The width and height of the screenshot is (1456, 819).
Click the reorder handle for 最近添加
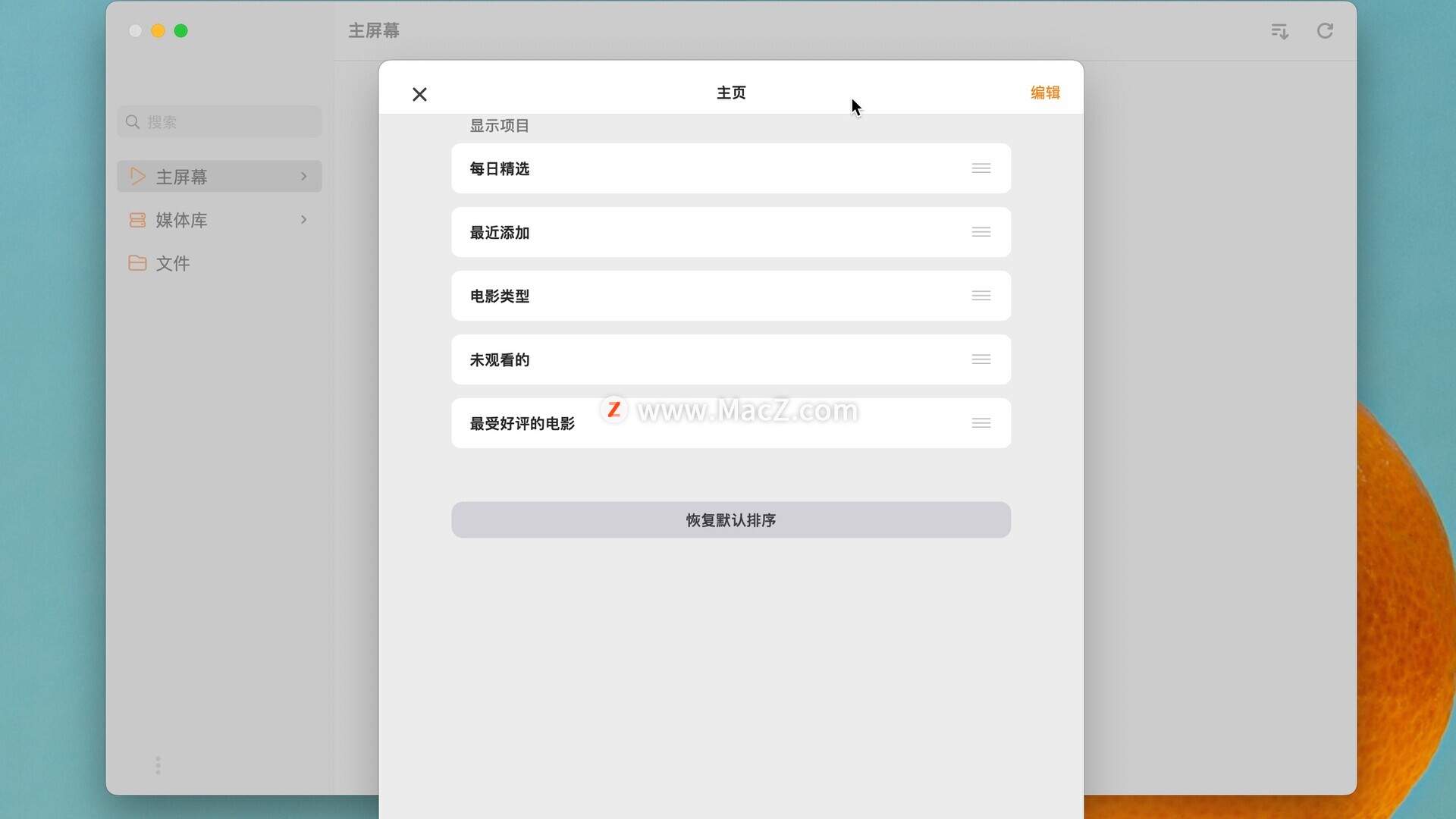click(981, 232)
